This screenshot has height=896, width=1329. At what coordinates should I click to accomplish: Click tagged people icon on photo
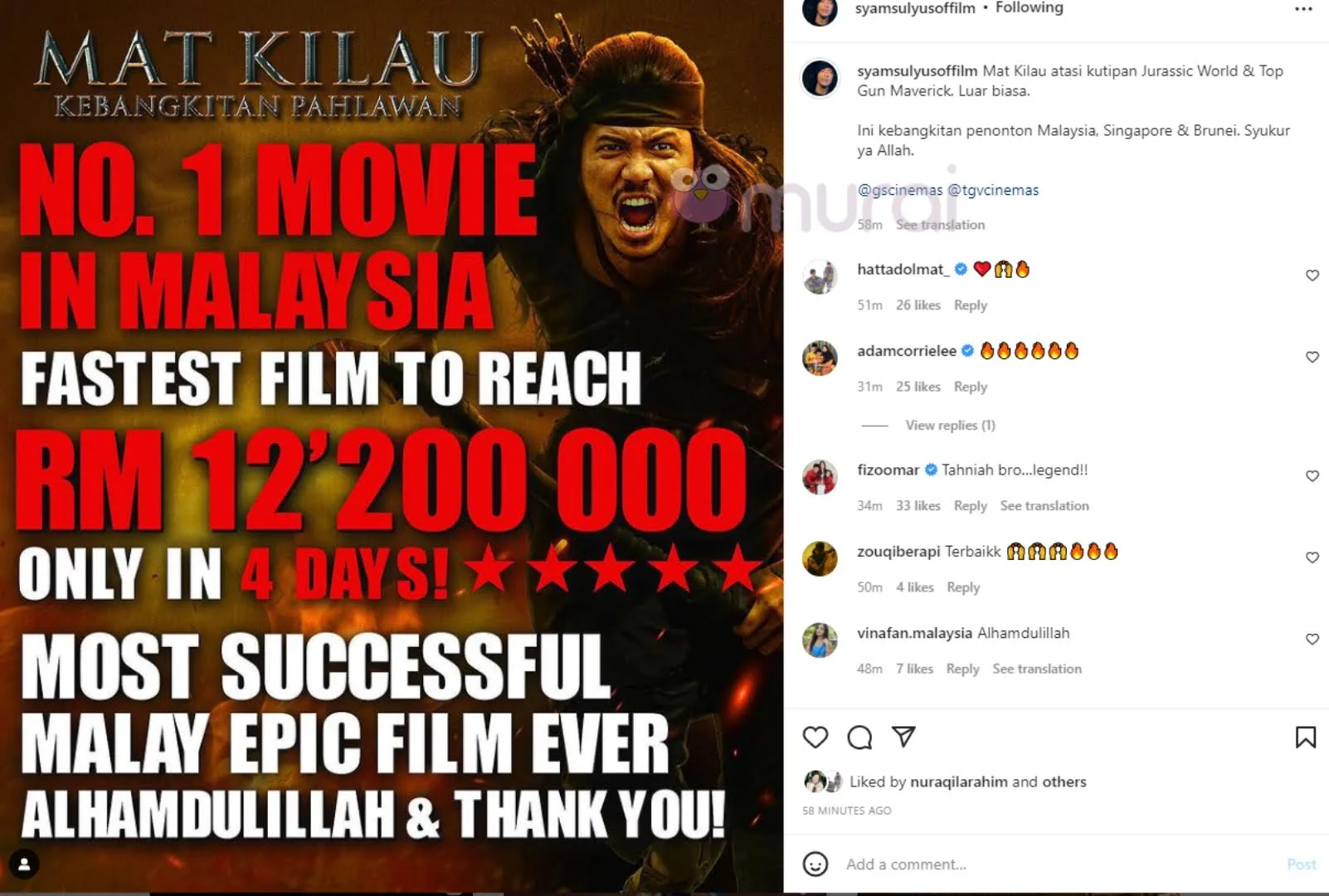coord(24,864)
